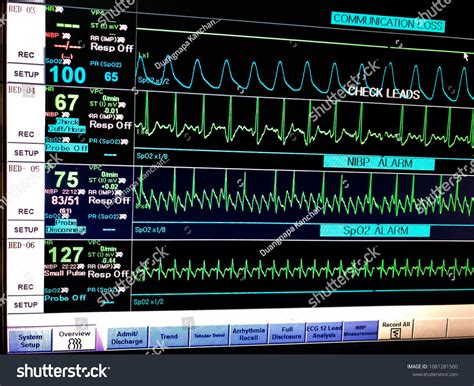474x386 pixels.
Task: Open the Trend view
Action: click(x=169, y=336)
